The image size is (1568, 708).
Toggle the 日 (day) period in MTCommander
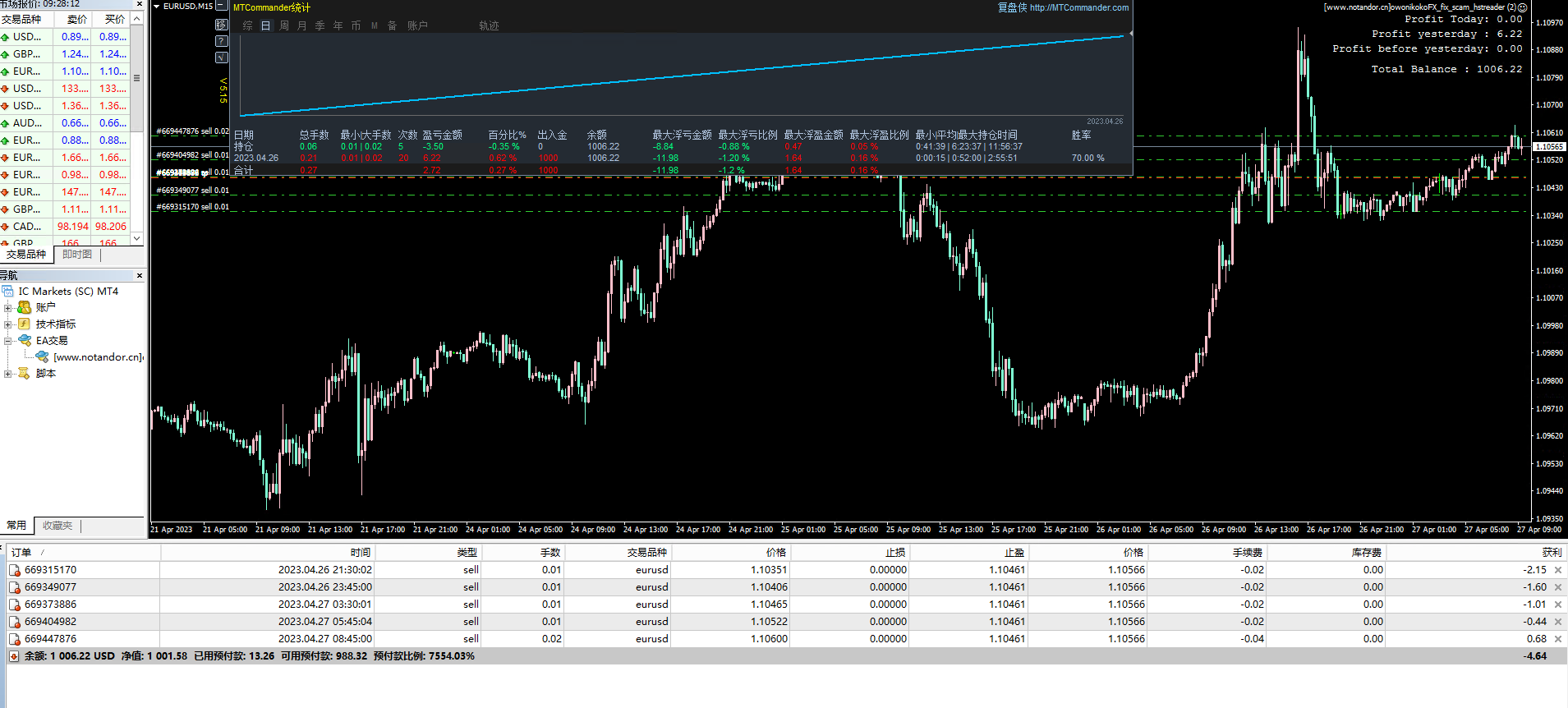(x=265, y=25)
